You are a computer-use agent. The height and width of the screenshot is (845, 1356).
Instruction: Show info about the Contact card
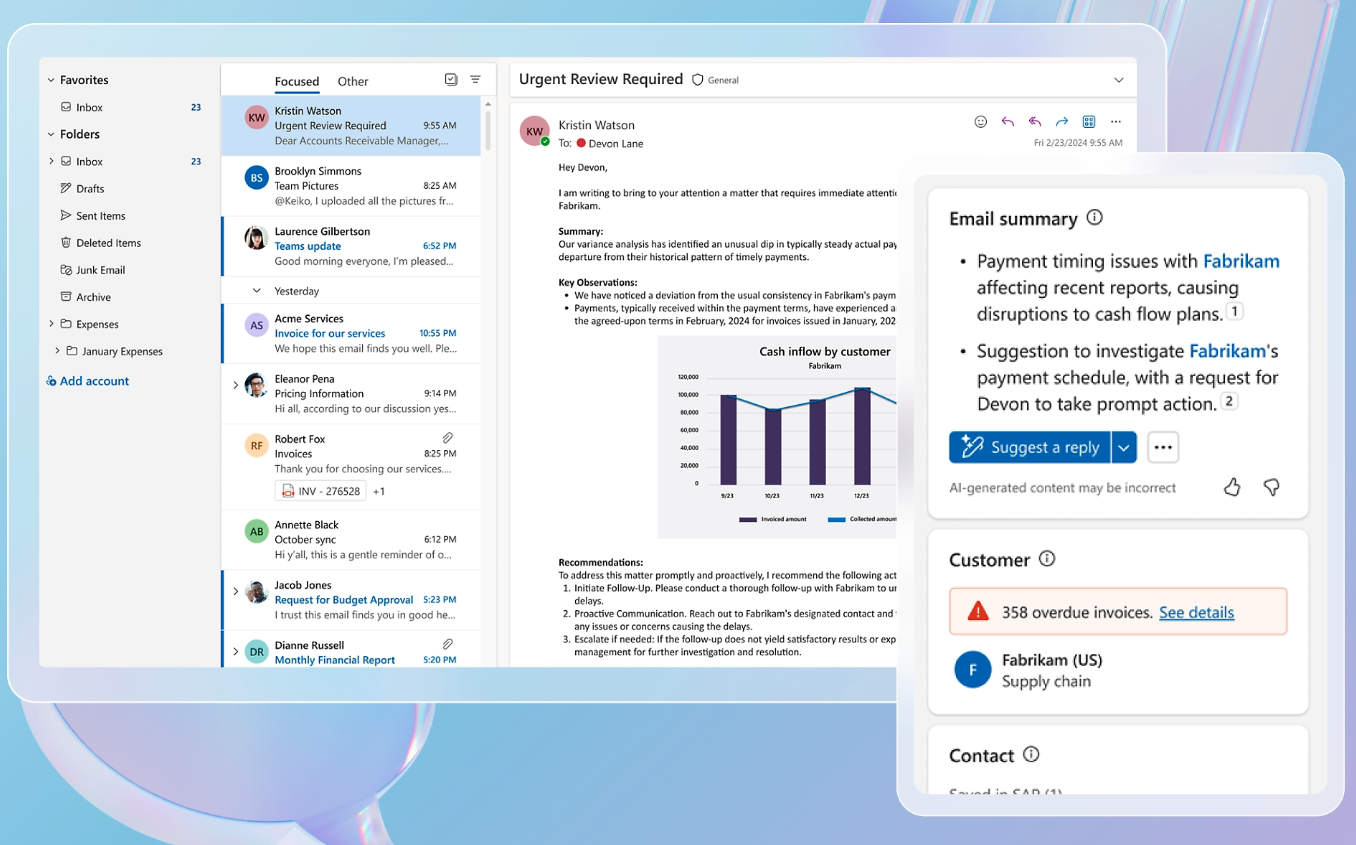[x=1031, y=755]
